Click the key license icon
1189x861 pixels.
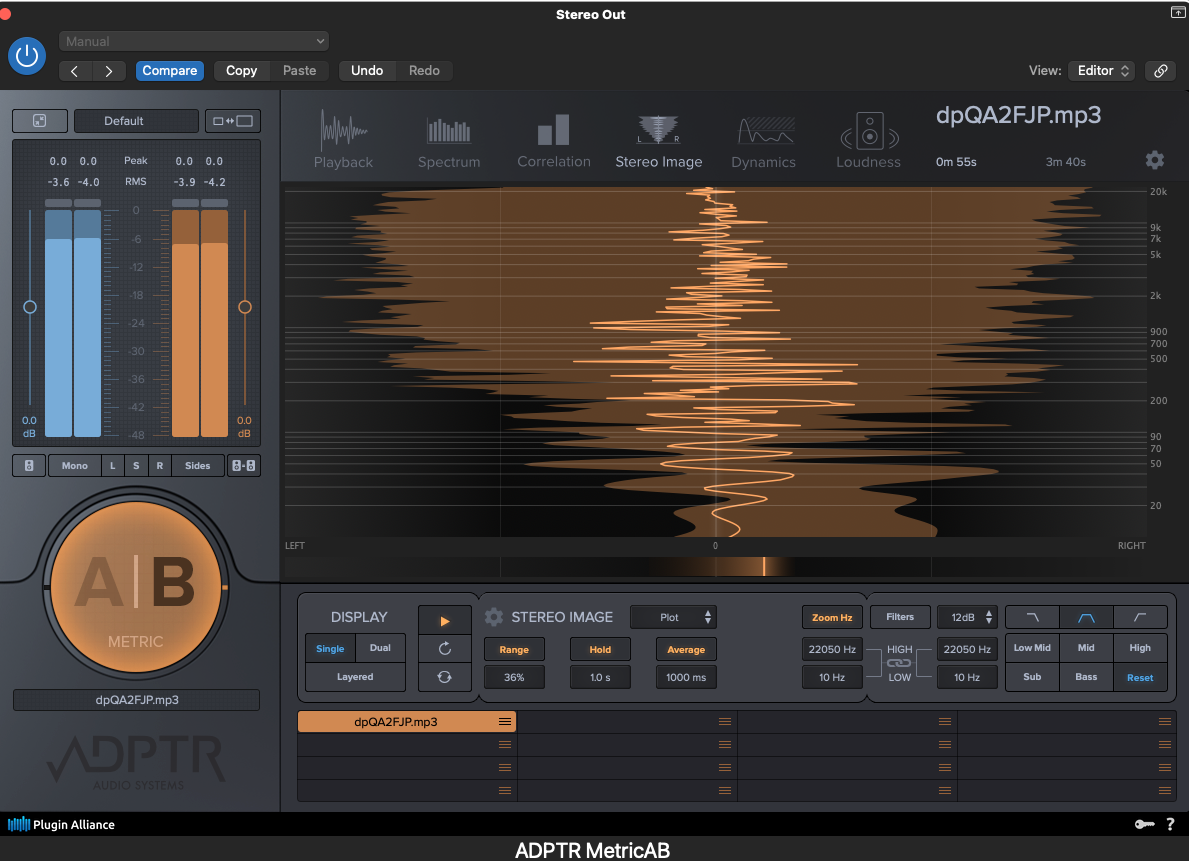[1144, 825]
